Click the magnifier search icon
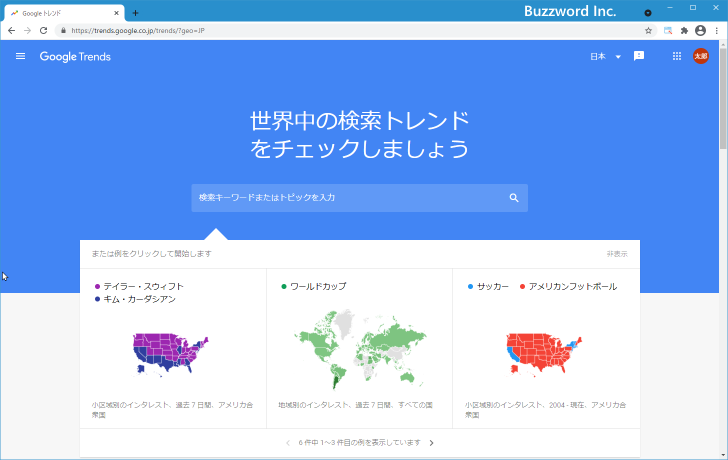 tap(514, 198)
